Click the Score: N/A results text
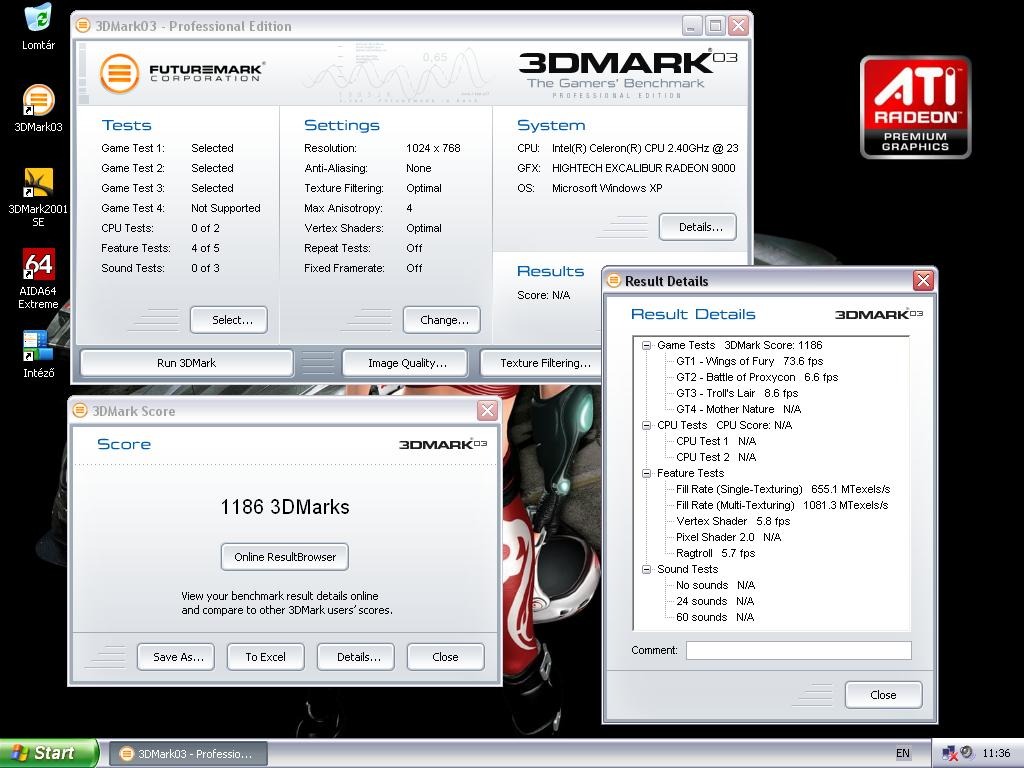1024x768 pixels. pyautogui.click(x=543, y=295)
